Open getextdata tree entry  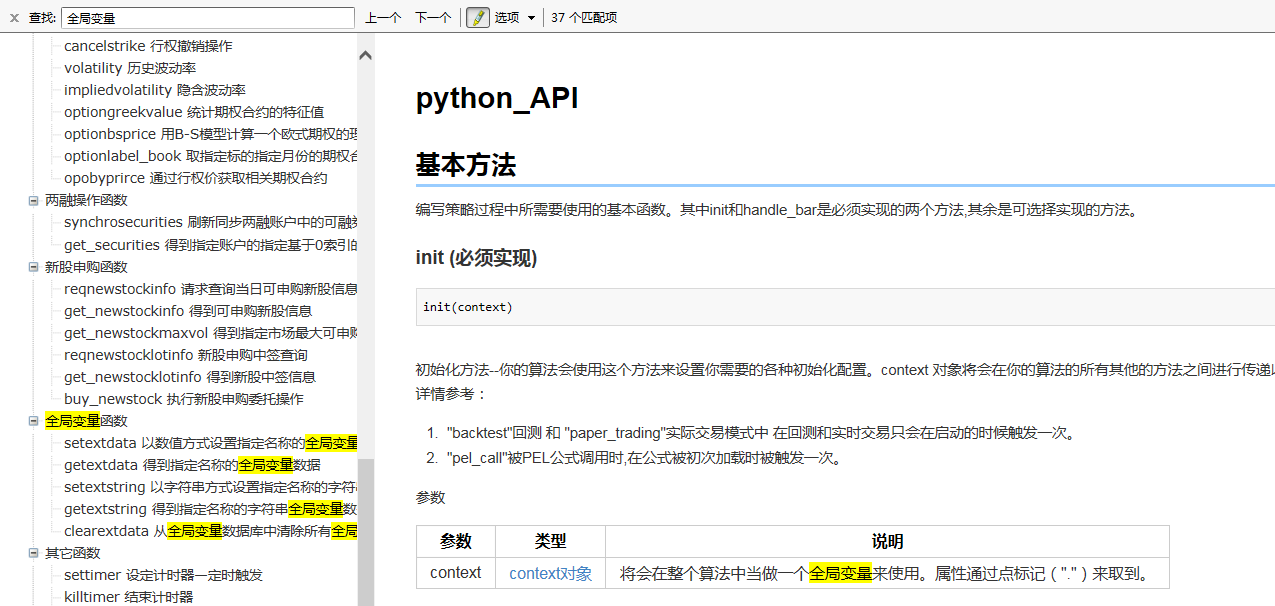pyautogui.click(x=192, y=465)
